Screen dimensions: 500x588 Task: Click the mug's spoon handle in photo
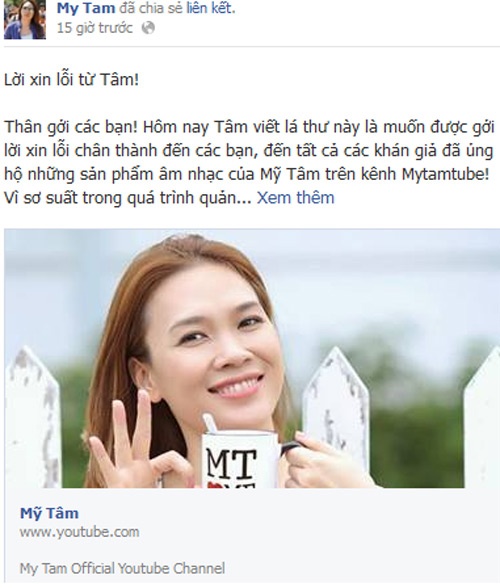pyautogui.click(x=210, y=423)
